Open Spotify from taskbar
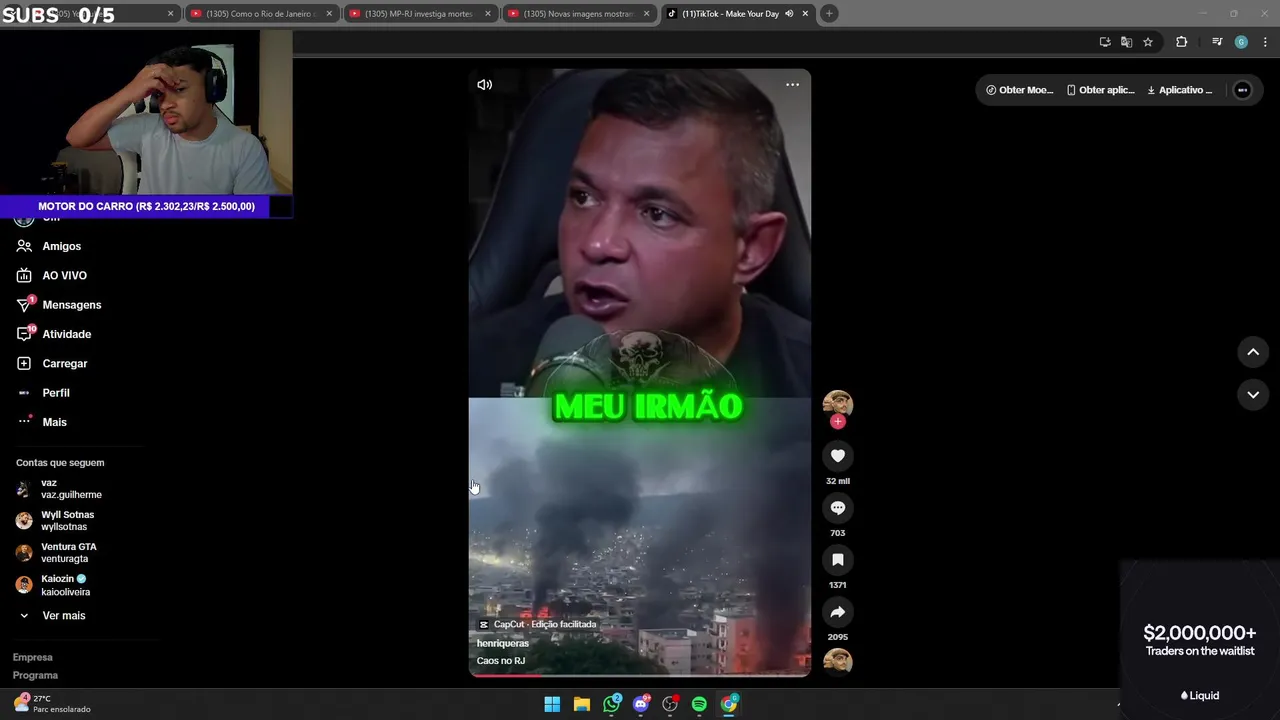1280x720 pixels. click(699, 704)
